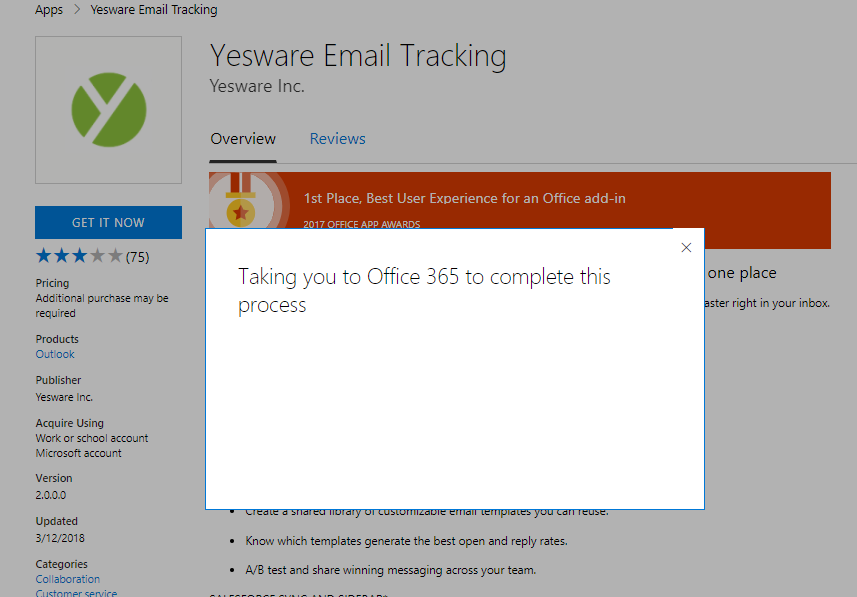
Task: Select the Overview tab
Action: [x=243, y=139]
